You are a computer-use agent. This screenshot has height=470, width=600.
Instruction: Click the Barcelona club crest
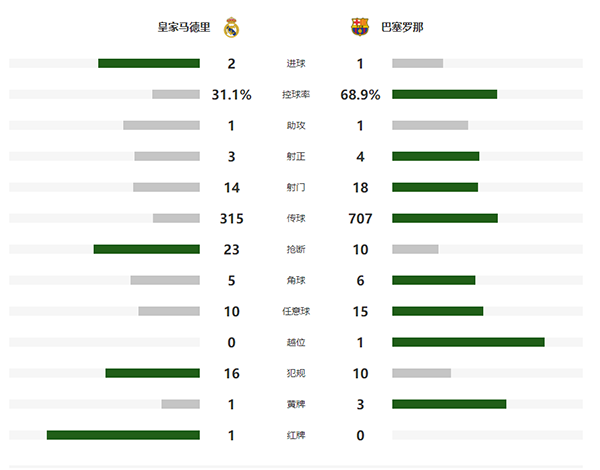360,27
